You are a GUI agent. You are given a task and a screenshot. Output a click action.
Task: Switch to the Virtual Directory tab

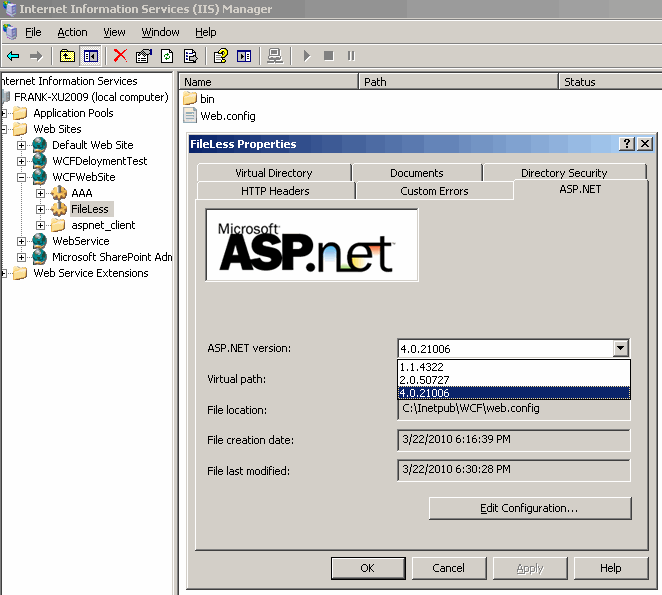coord(274,173)
